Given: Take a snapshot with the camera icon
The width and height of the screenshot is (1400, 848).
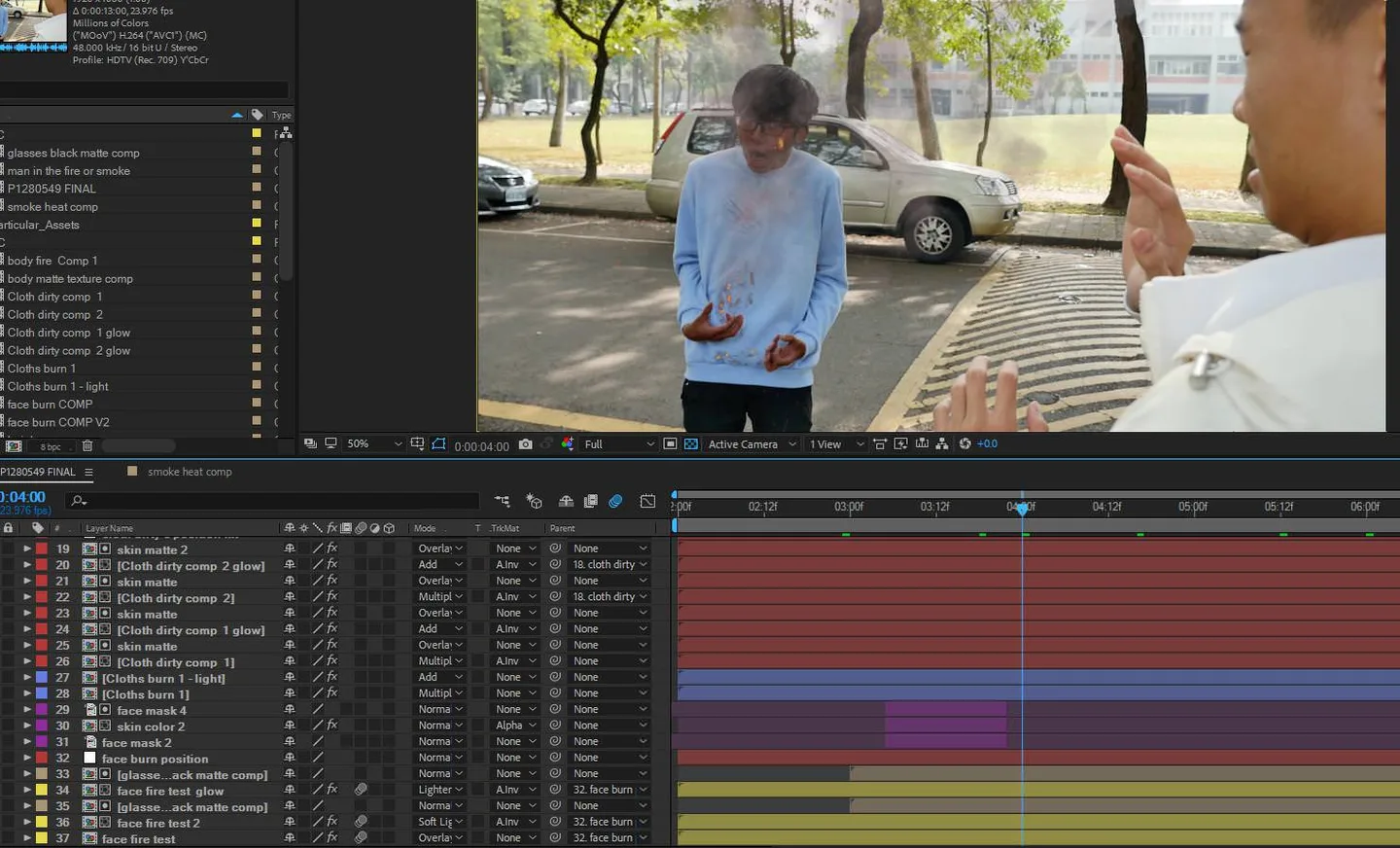Looking at the screenshot, I should (525, 443).
